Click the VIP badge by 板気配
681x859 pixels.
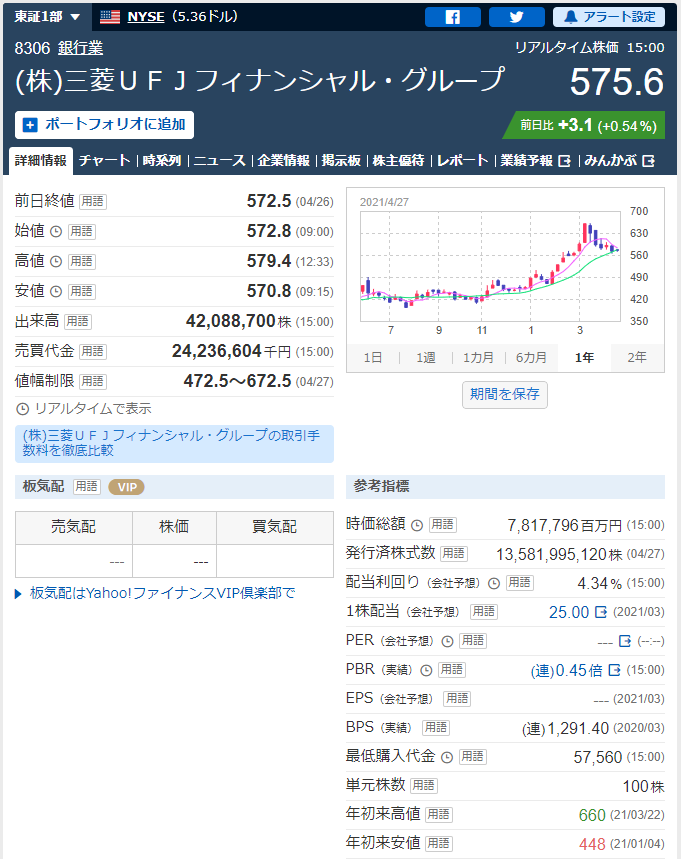[x=127, y=487]
